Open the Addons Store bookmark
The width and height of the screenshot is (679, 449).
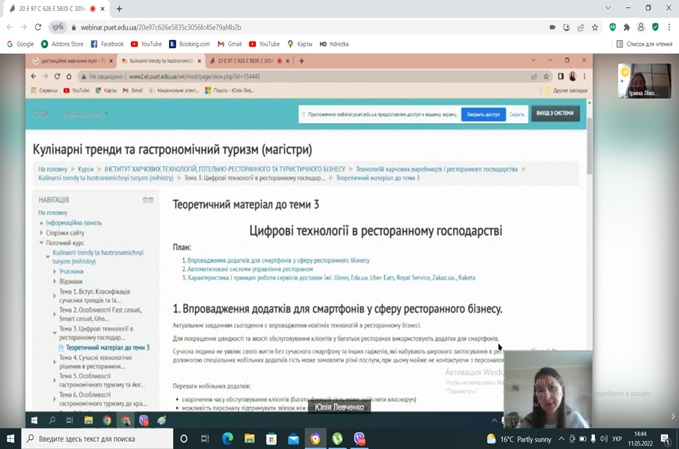point(62,44)
